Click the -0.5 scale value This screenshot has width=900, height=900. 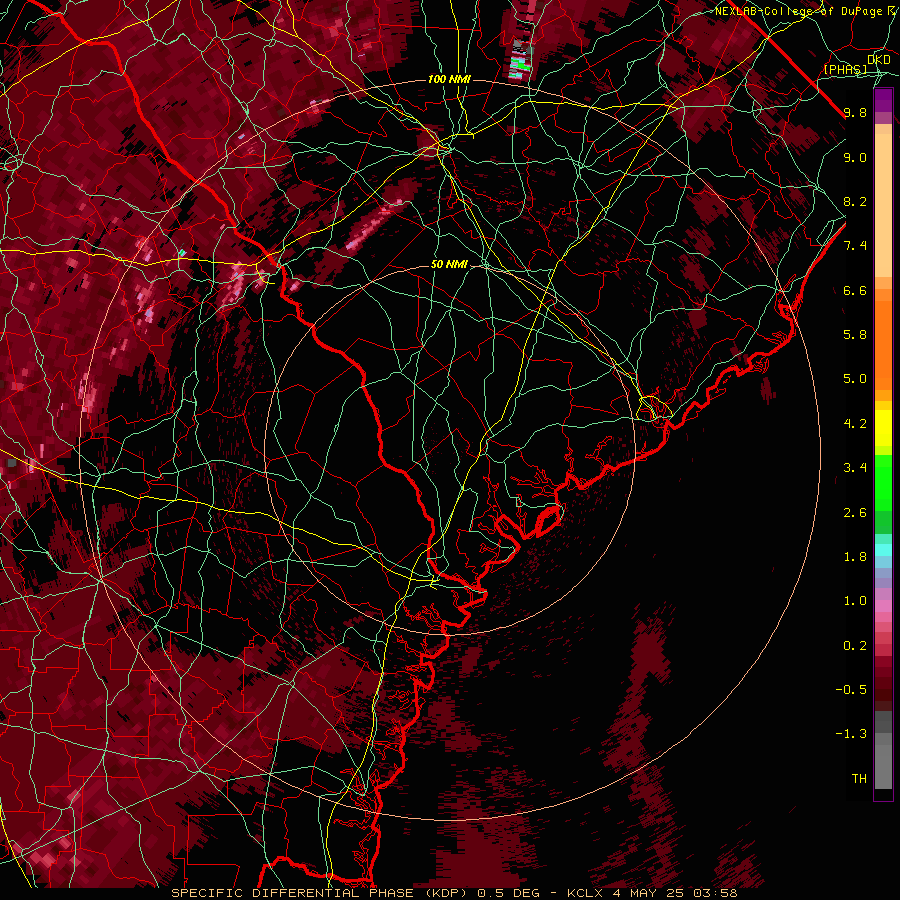(851, 690)
